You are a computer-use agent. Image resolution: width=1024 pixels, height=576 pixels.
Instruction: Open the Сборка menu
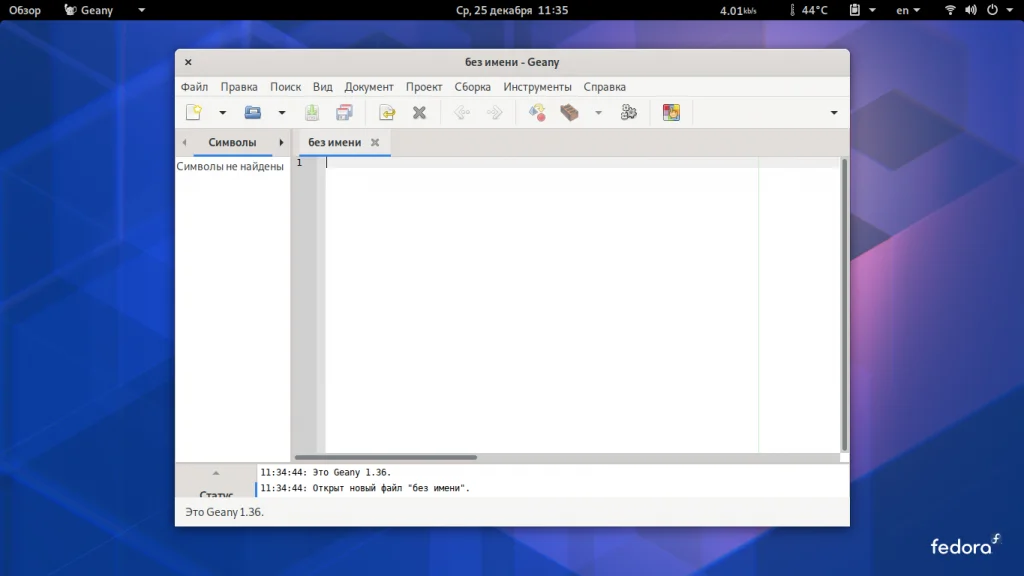(x=473, y=87)
